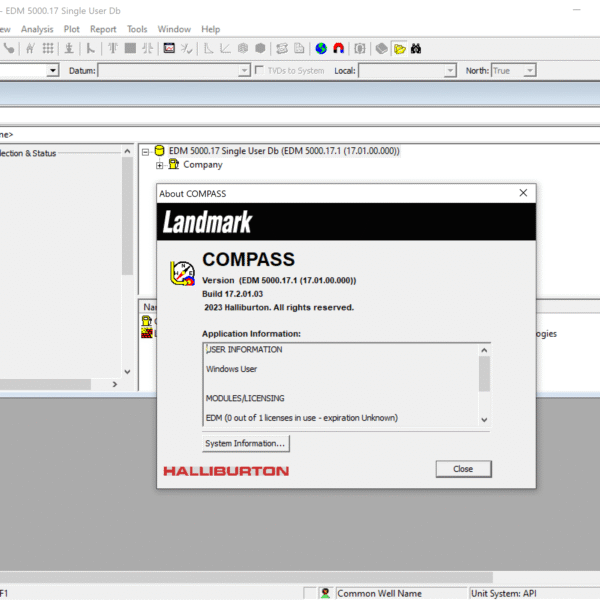Expand the Company tree node
The height and width of the screenshot is (600, 600).
(160, 165)
